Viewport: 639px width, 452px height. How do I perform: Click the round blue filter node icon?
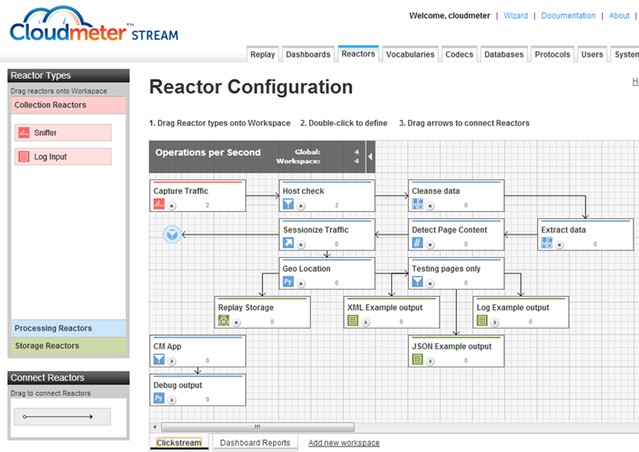(x=172, y=235)
